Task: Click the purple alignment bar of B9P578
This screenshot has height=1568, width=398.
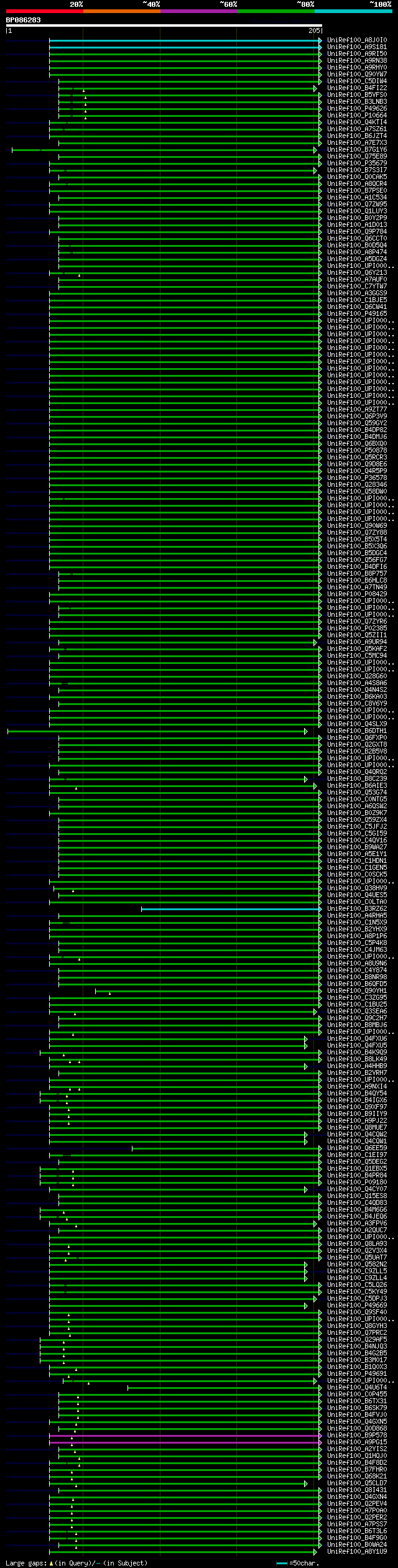Action: point(184,1436)
